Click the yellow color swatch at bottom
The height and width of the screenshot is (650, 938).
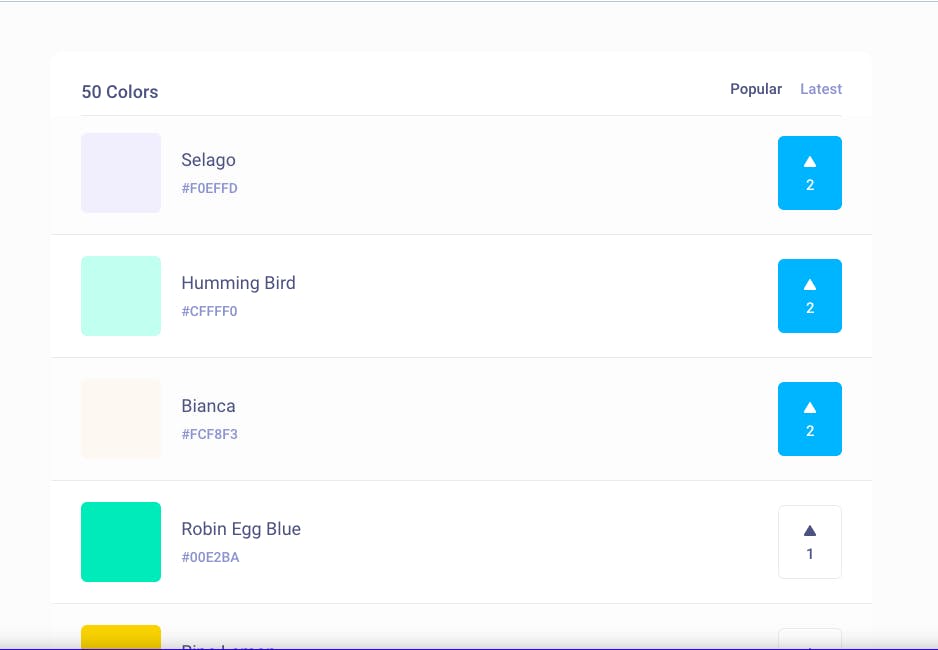coord(121,637)
